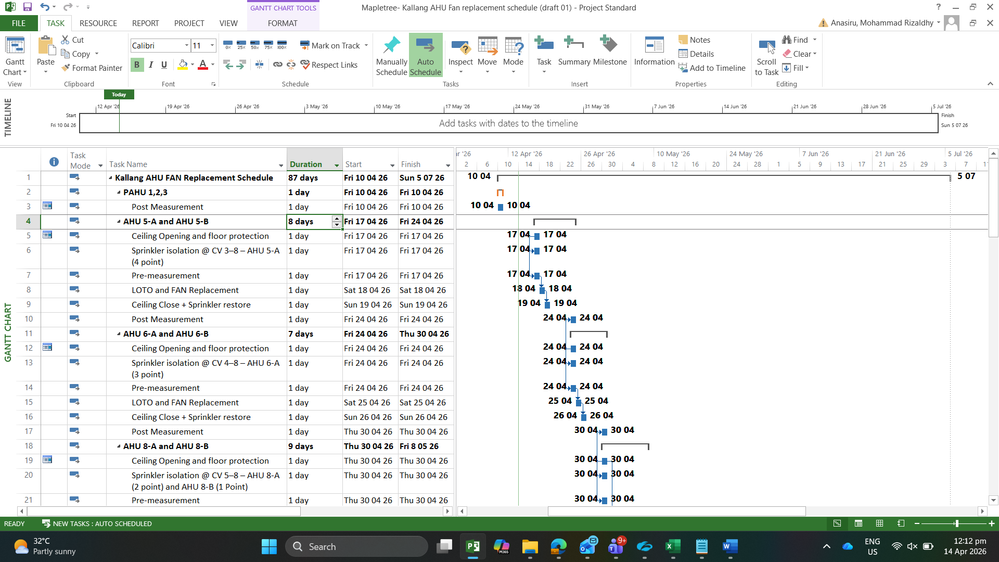Image resolution: width=999 pixels, height=562 pixels.
Task: Indent the selected task
Action: [x=242, y=64]
